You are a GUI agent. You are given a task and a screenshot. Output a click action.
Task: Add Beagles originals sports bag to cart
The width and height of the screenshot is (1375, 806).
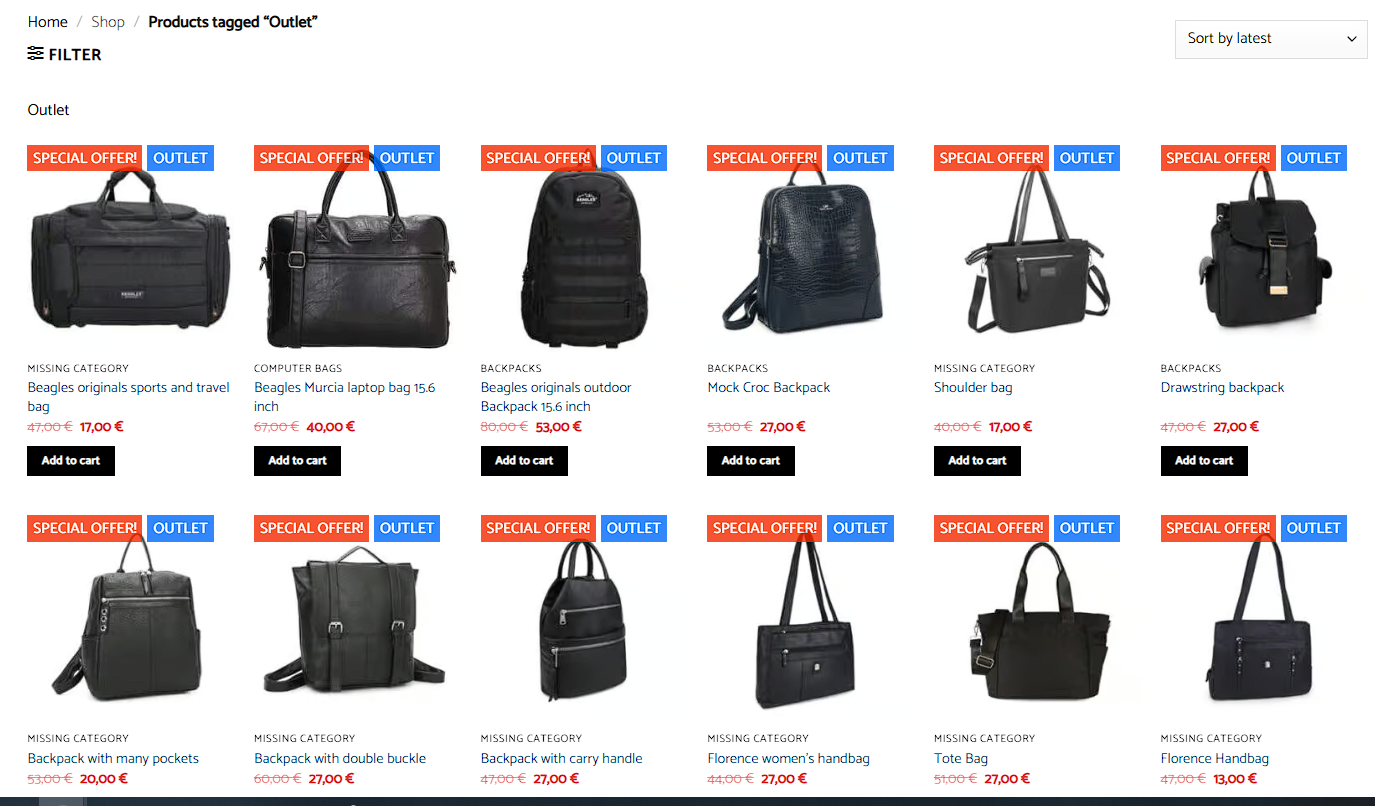point(71,461)
